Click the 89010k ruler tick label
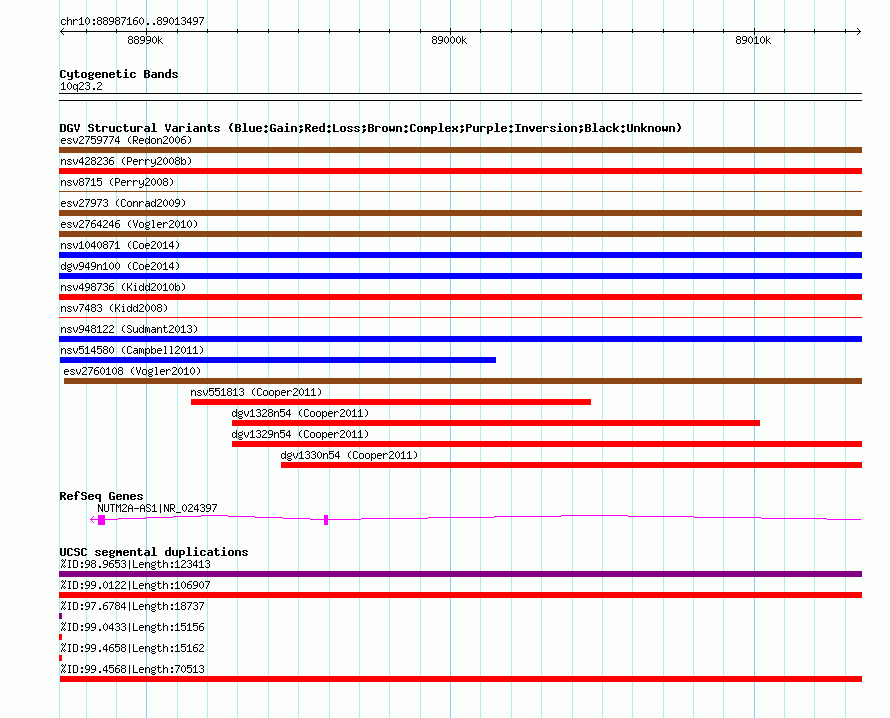 pos(753,40)
